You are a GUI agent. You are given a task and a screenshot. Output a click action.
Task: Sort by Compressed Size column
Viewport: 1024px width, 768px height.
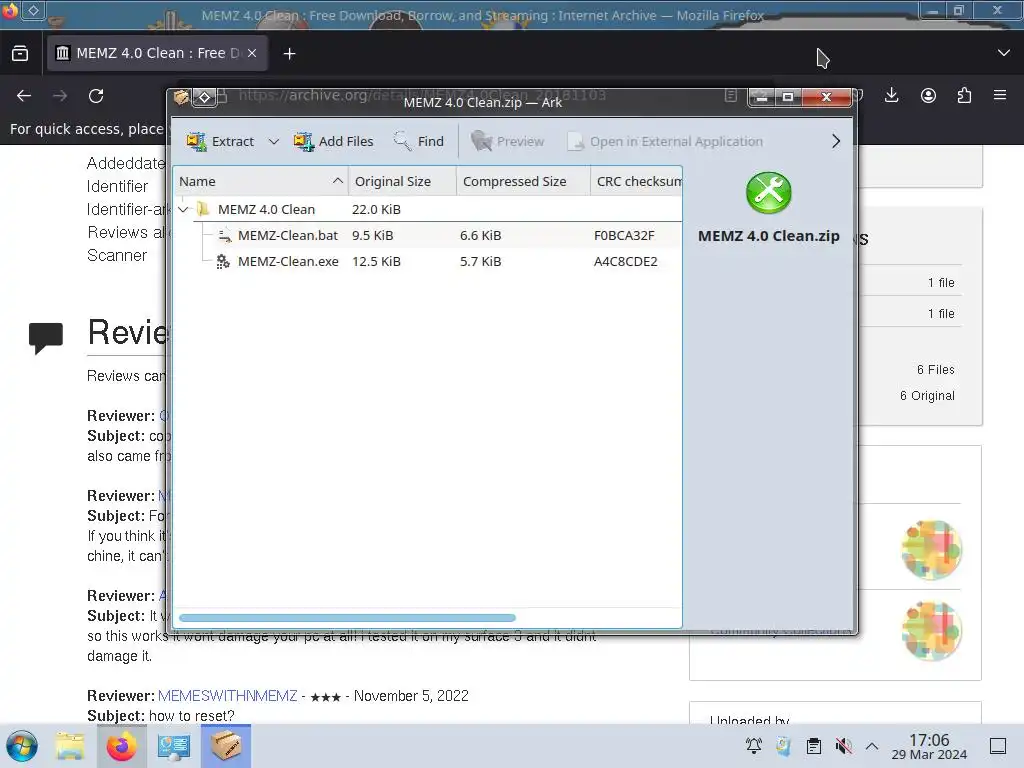coord(523,182)
